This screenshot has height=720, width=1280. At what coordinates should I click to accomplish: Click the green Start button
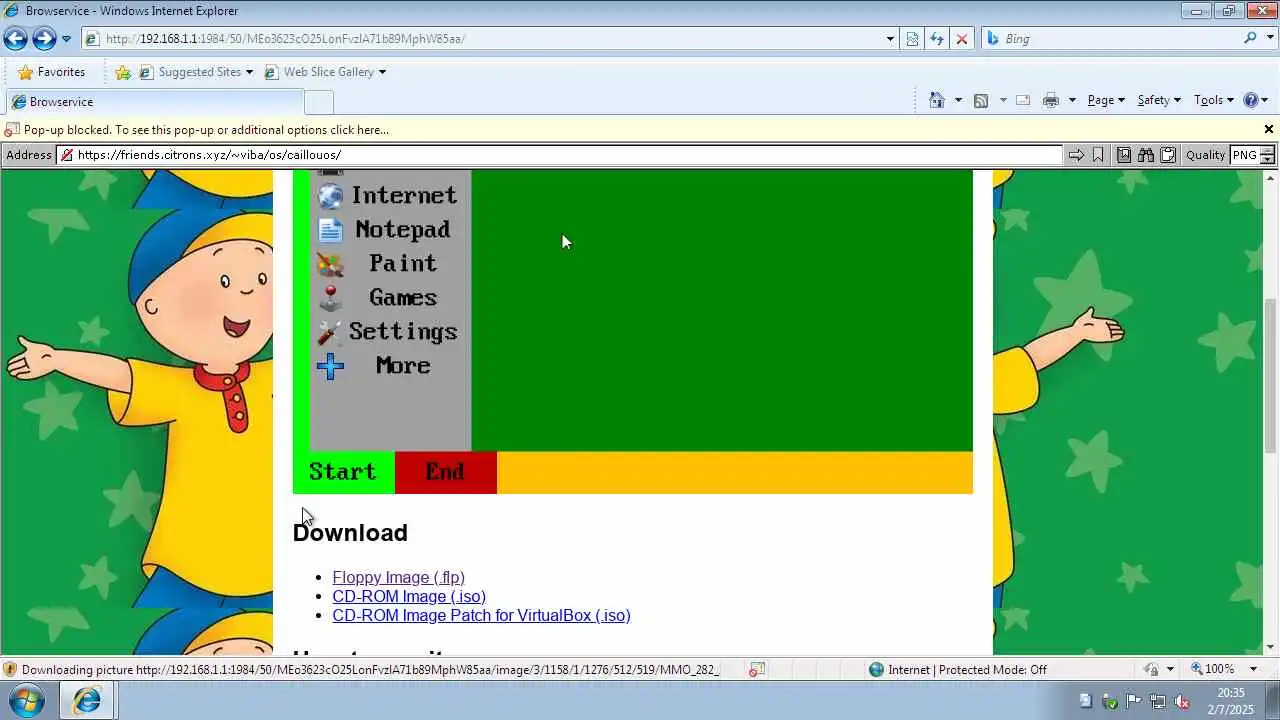343,472
